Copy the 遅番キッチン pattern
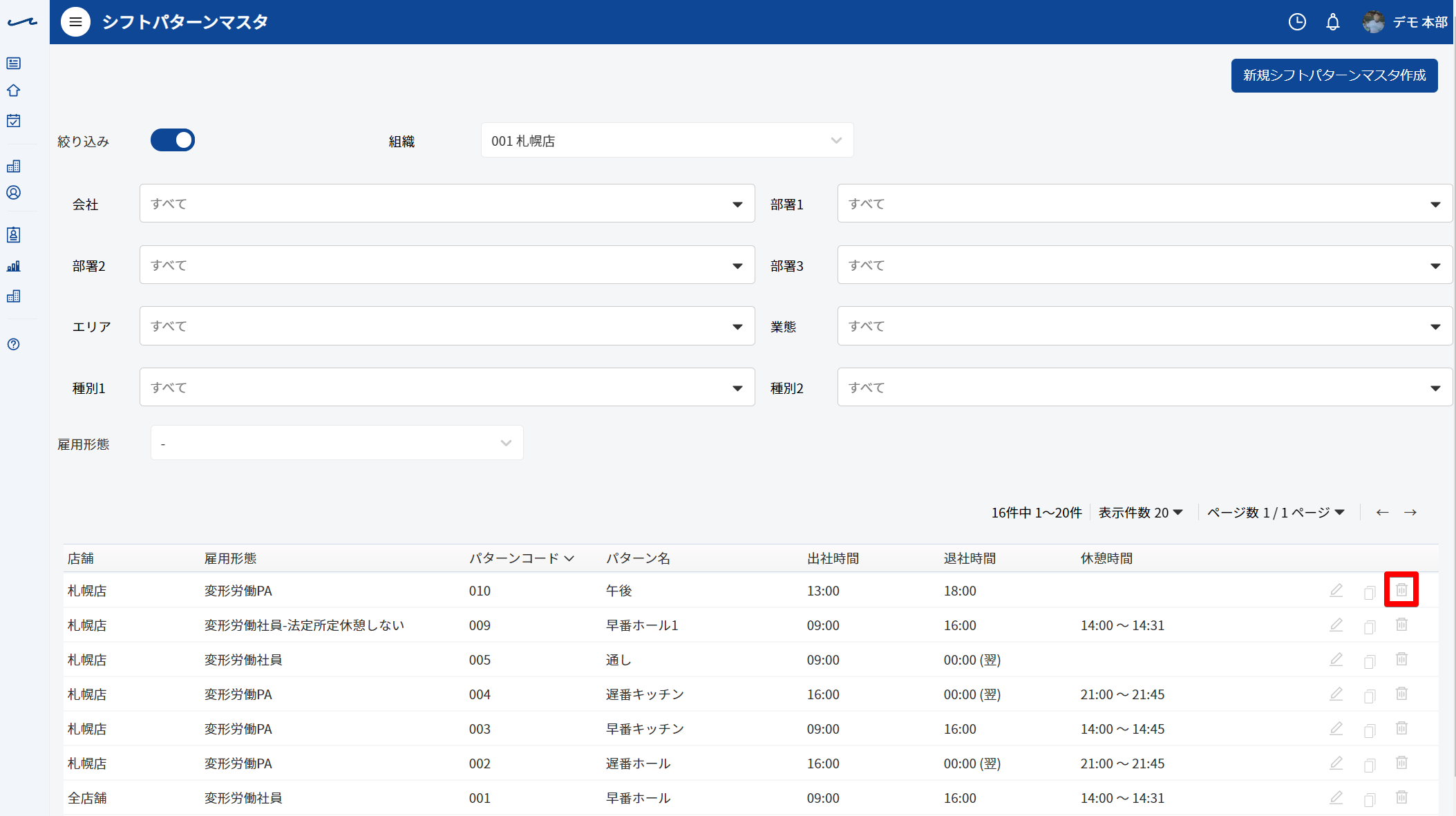This screenshot has height=816, width=1456. click(1370, 696)
